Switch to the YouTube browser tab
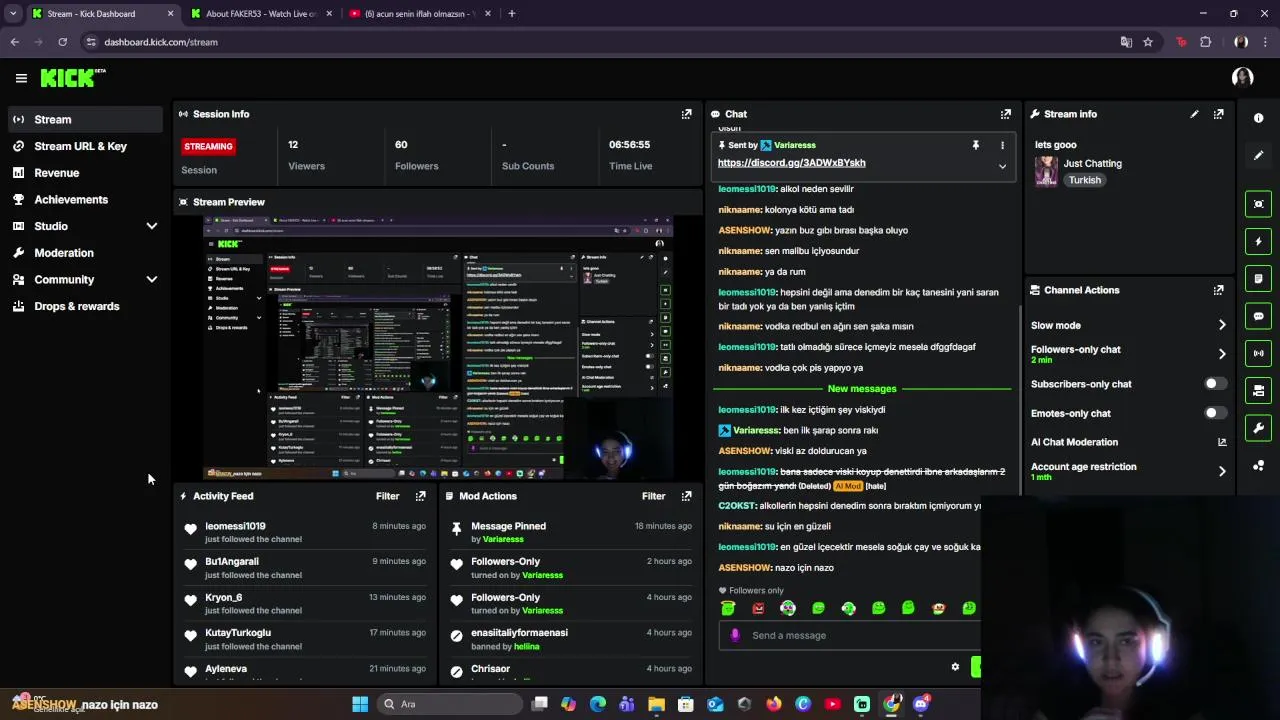Screen dimensions: 1280x720 [418, 14]
